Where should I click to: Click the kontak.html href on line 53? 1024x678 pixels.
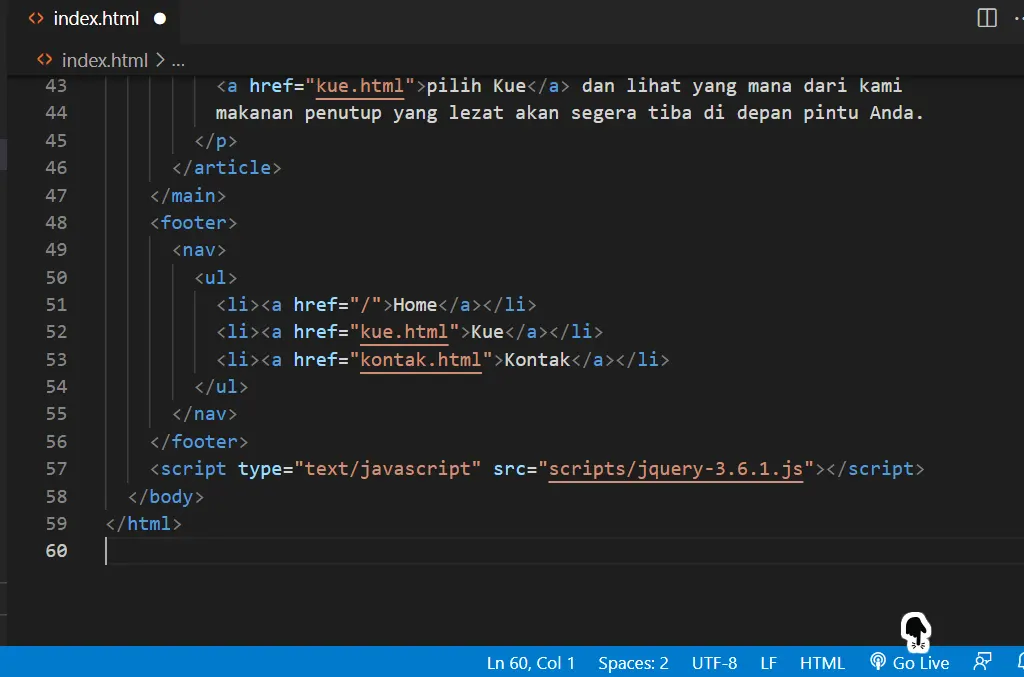point(421,359)
